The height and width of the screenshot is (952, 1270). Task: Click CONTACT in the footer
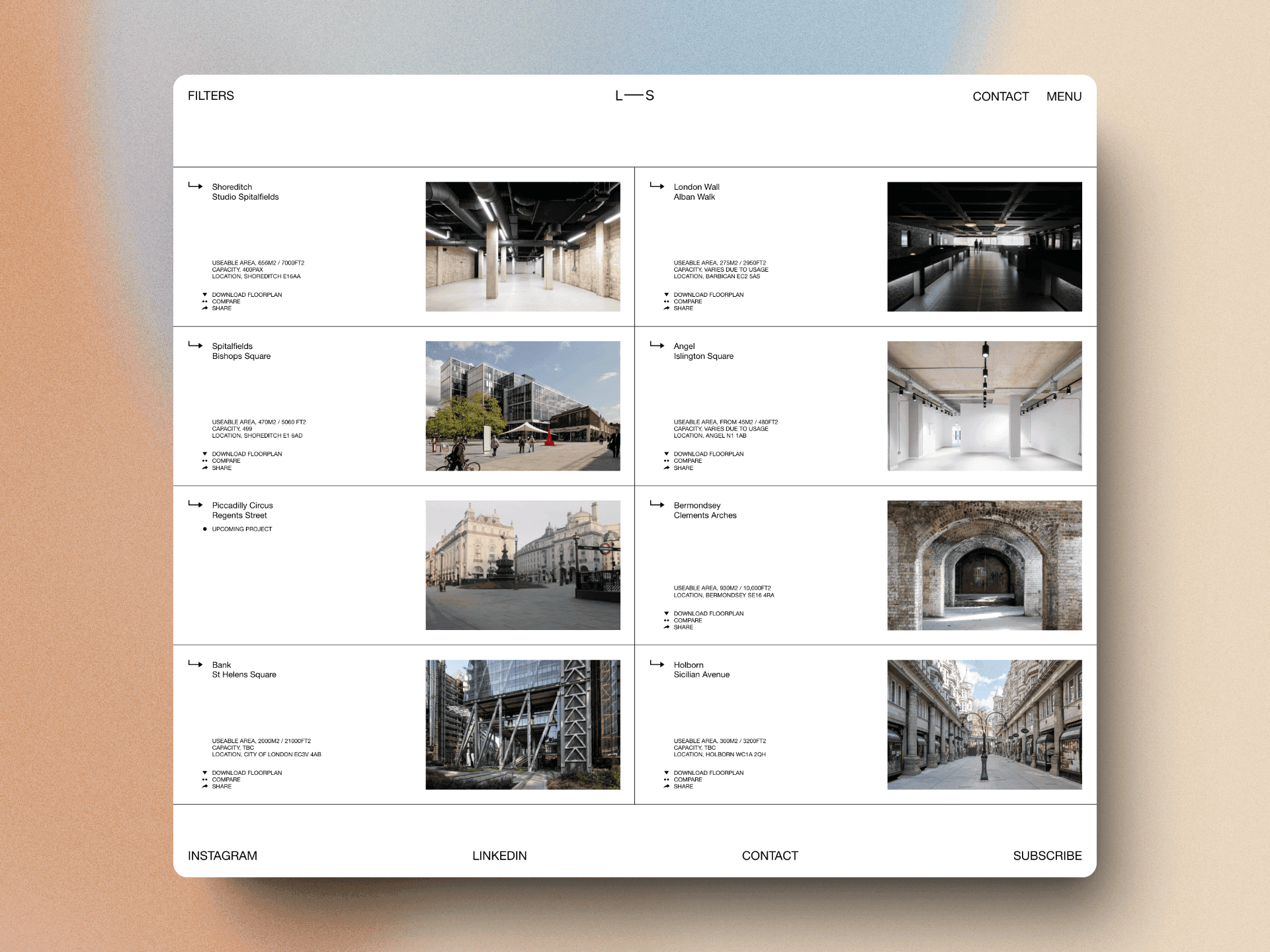coord(770,855)
